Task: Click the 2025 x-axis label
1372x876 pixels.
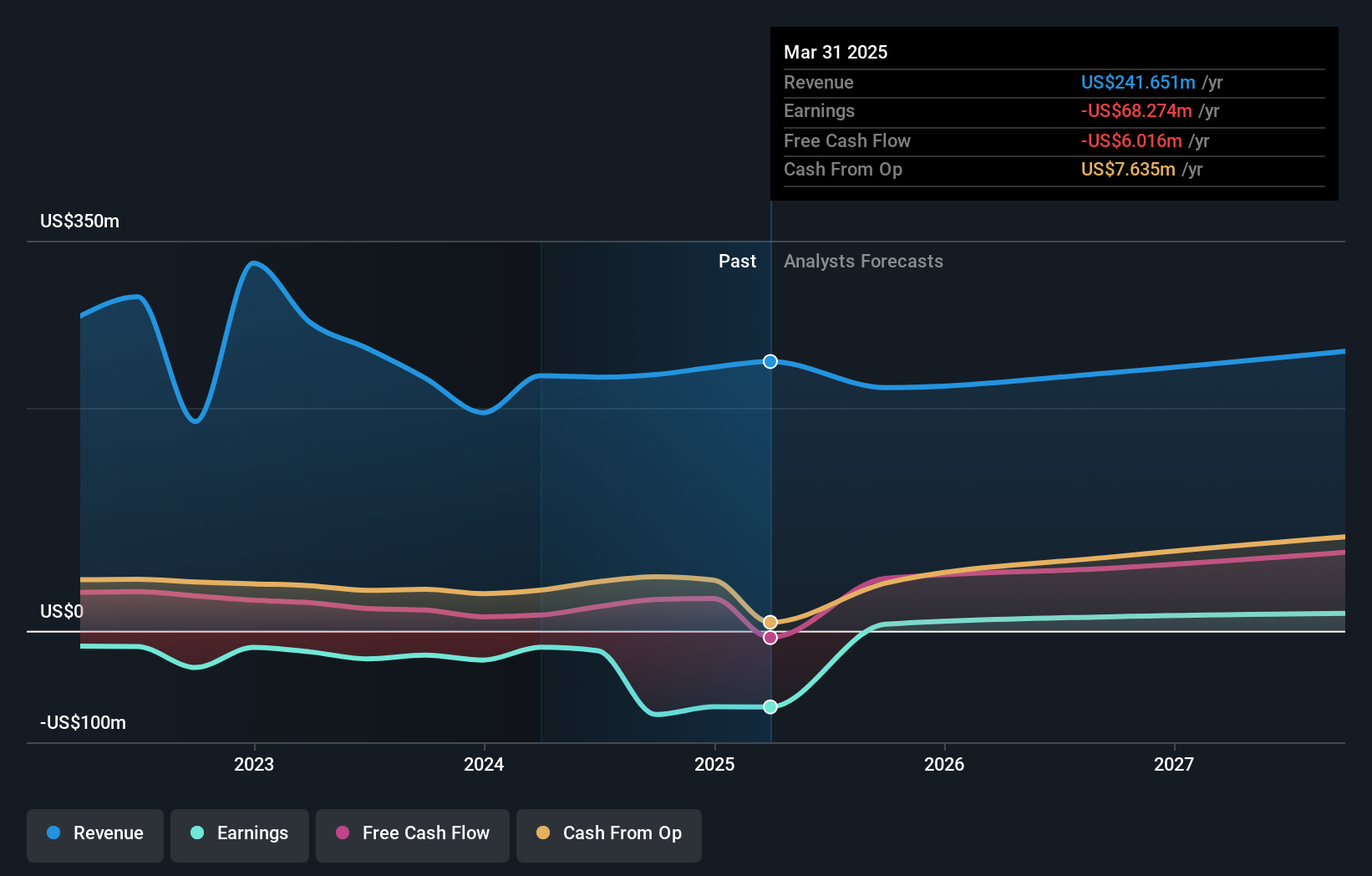Action: tap(714, 764)
